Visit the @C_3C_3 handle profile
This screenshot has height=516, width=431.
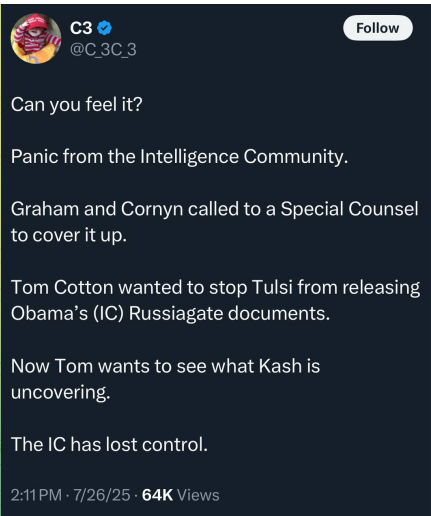pyautogui.click(x=103, y=50)
